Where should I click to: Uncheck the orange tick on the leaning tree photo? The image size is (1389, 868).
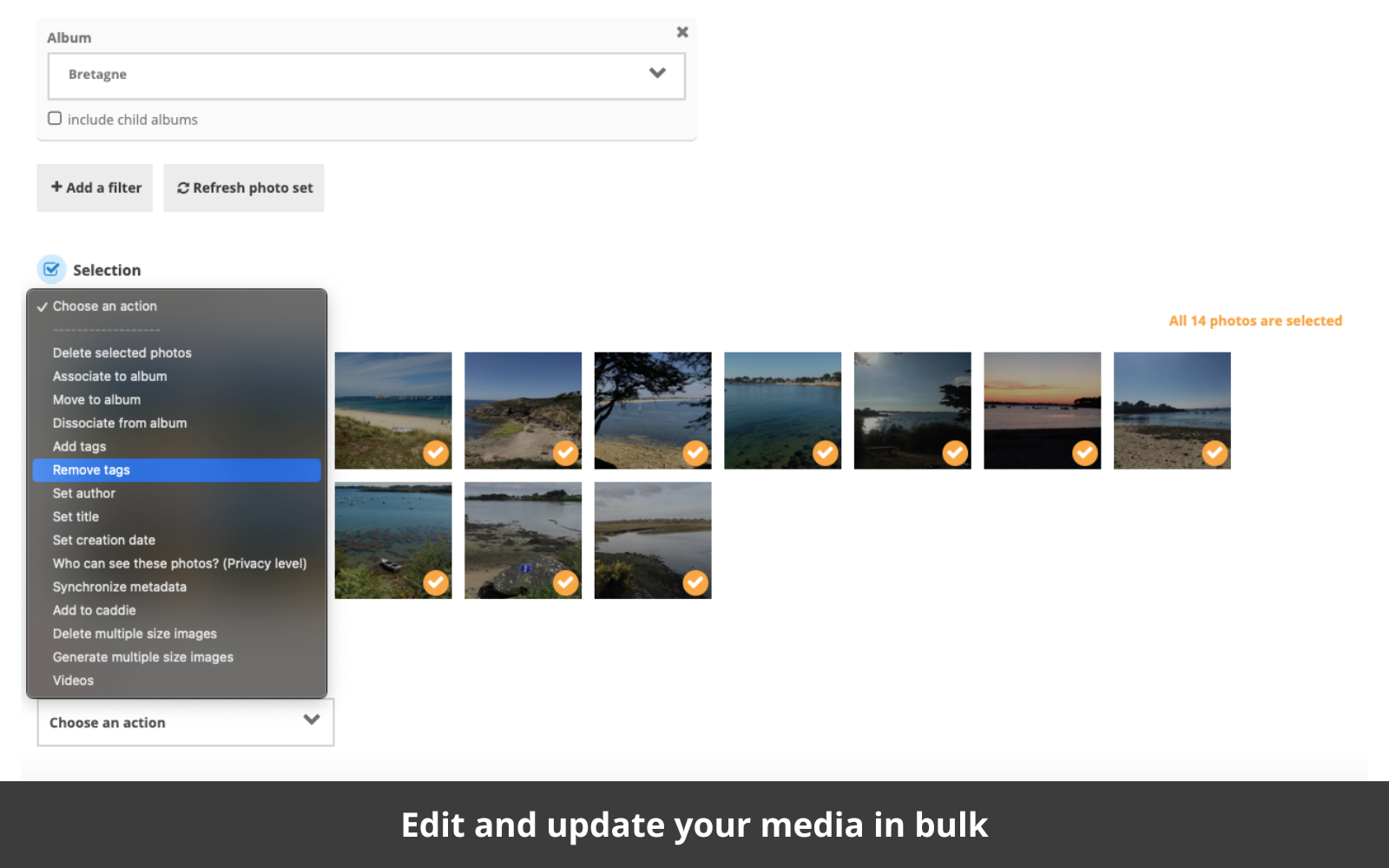click(x=695, y=453)
